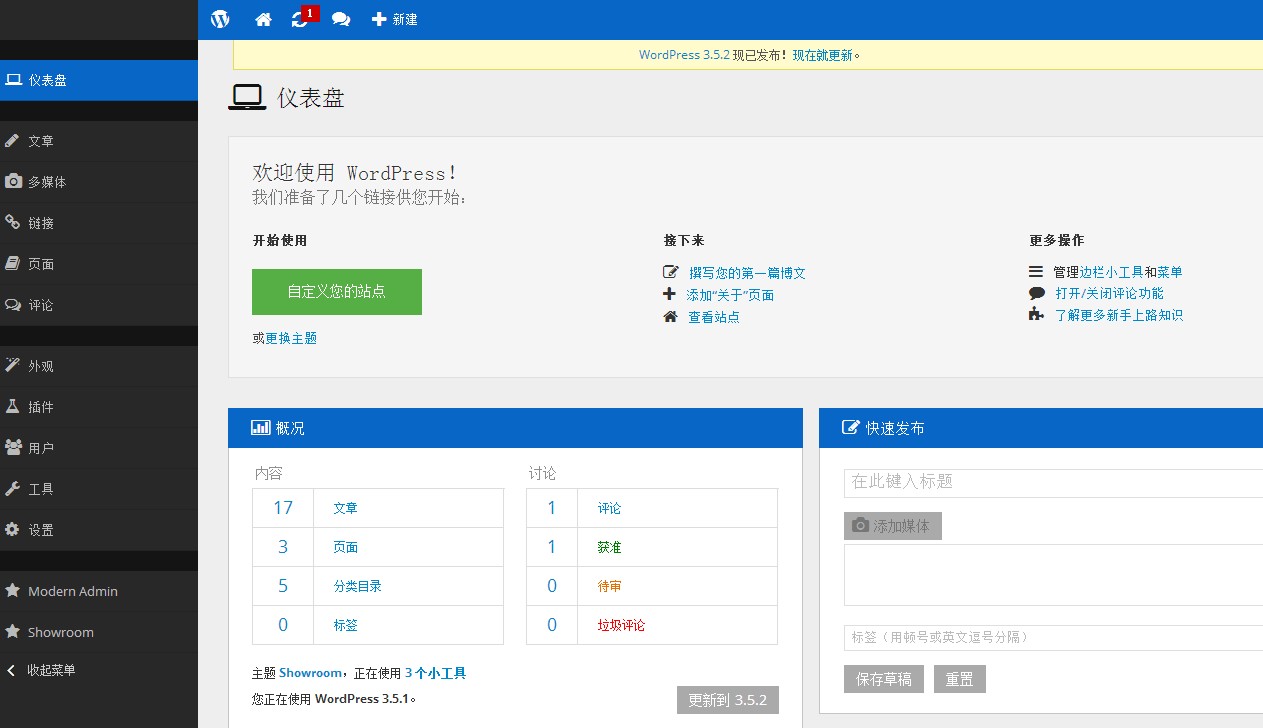Open the site home icon in the top bar
This screenshot has height=728, width=1263.
click(x=262, y=19)
